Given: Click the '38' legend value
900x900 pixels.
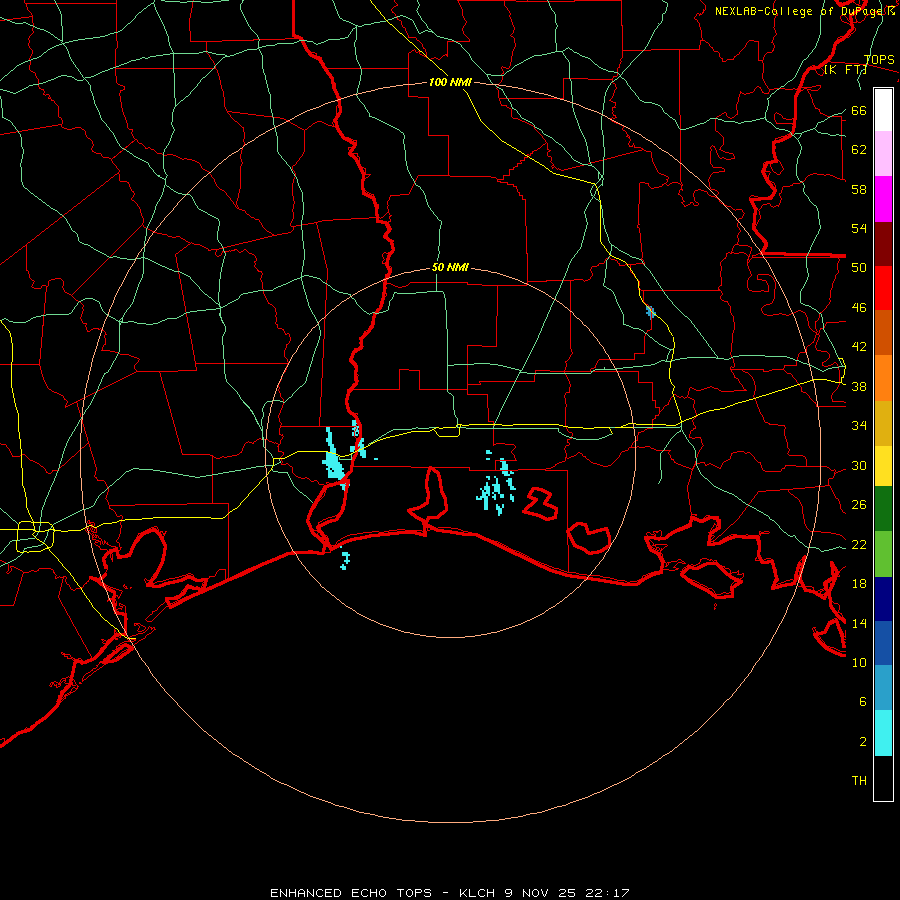Looking at the screenshot, I should click(859, 387).
